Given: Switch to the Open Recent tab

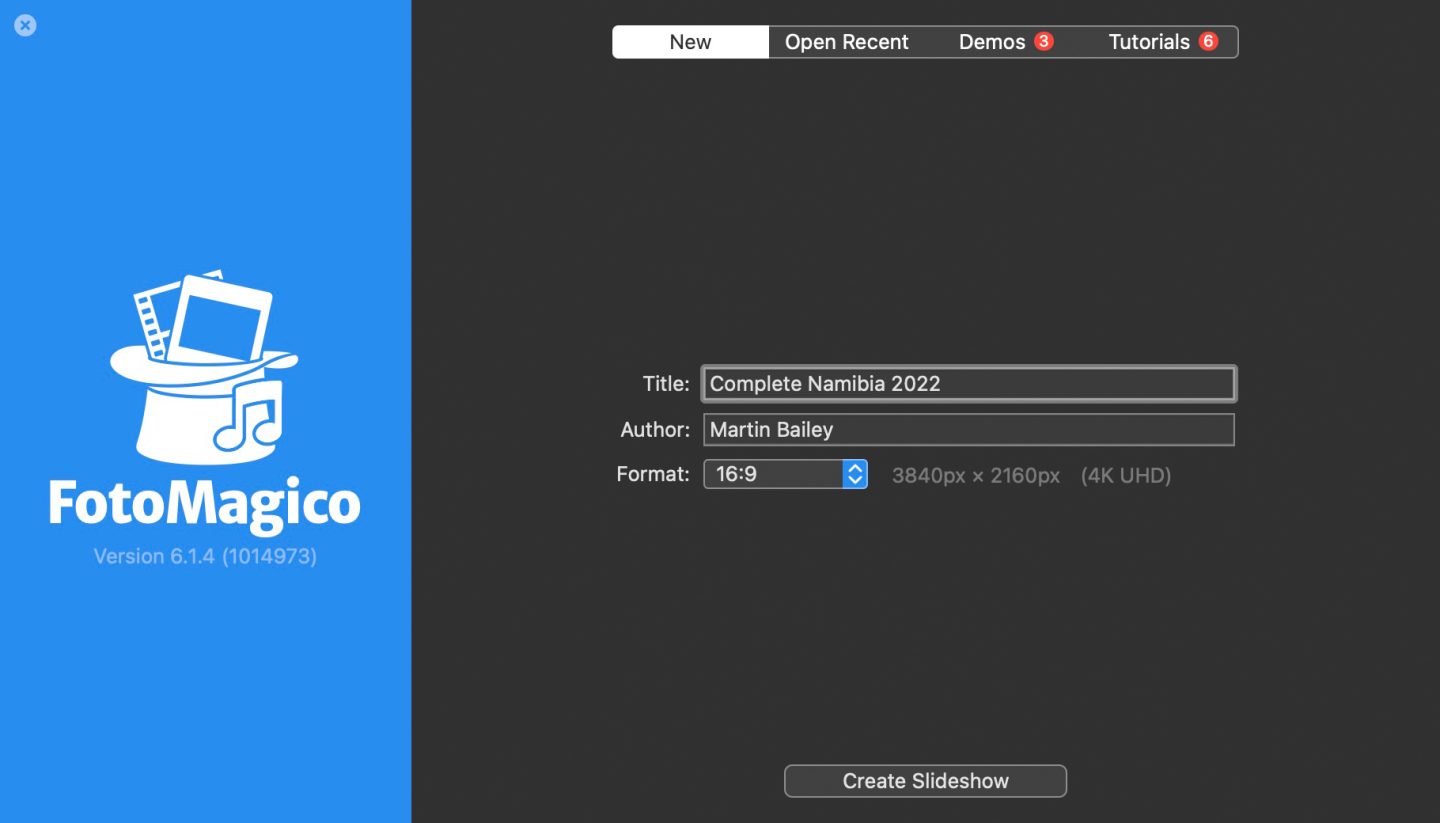Looking at the screenshot, I should click(846, 42).
